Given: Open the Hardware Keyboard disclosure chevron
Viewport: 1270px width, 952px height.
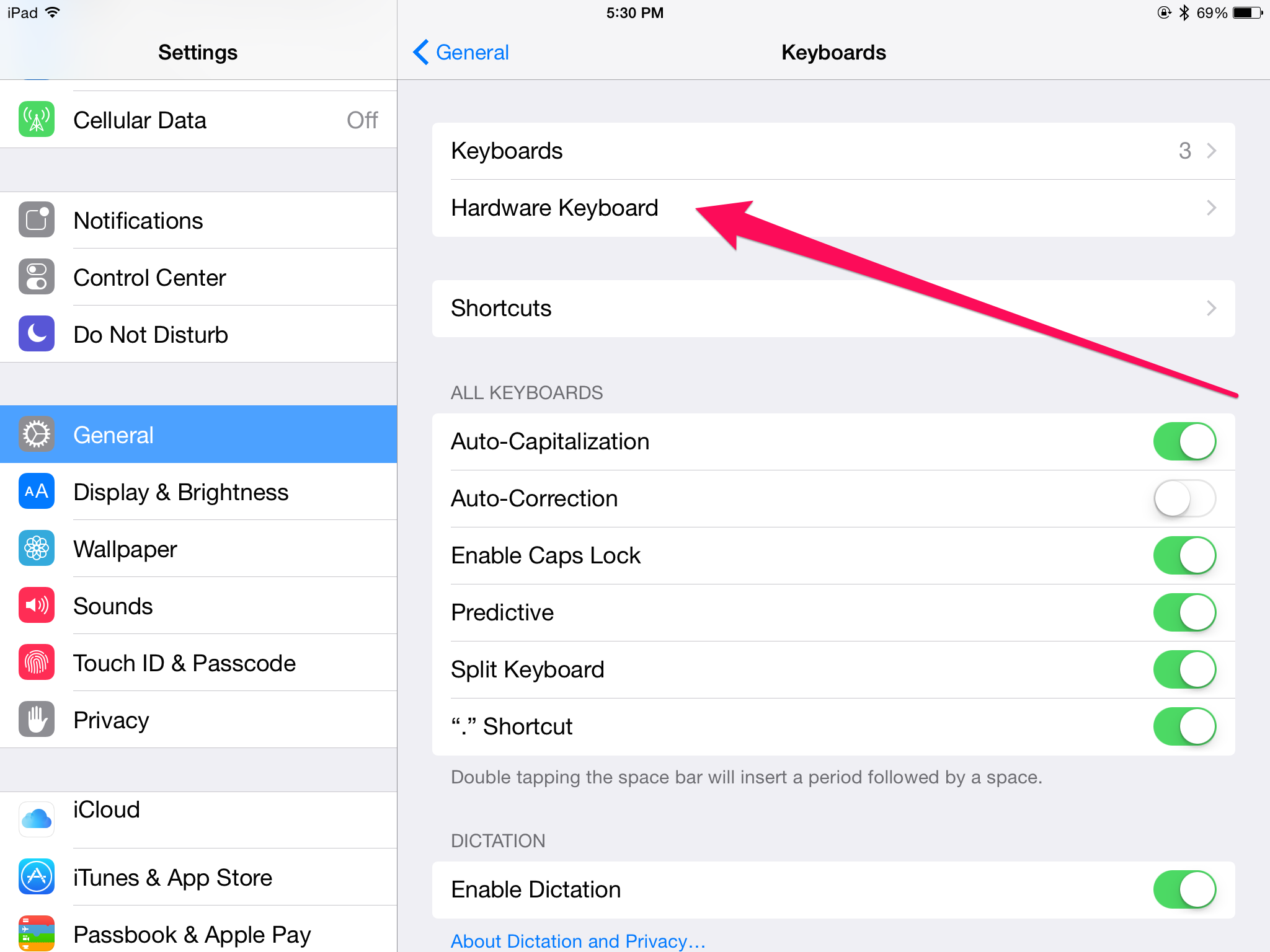Looking at the screenshot, I should coord(1211,208).
